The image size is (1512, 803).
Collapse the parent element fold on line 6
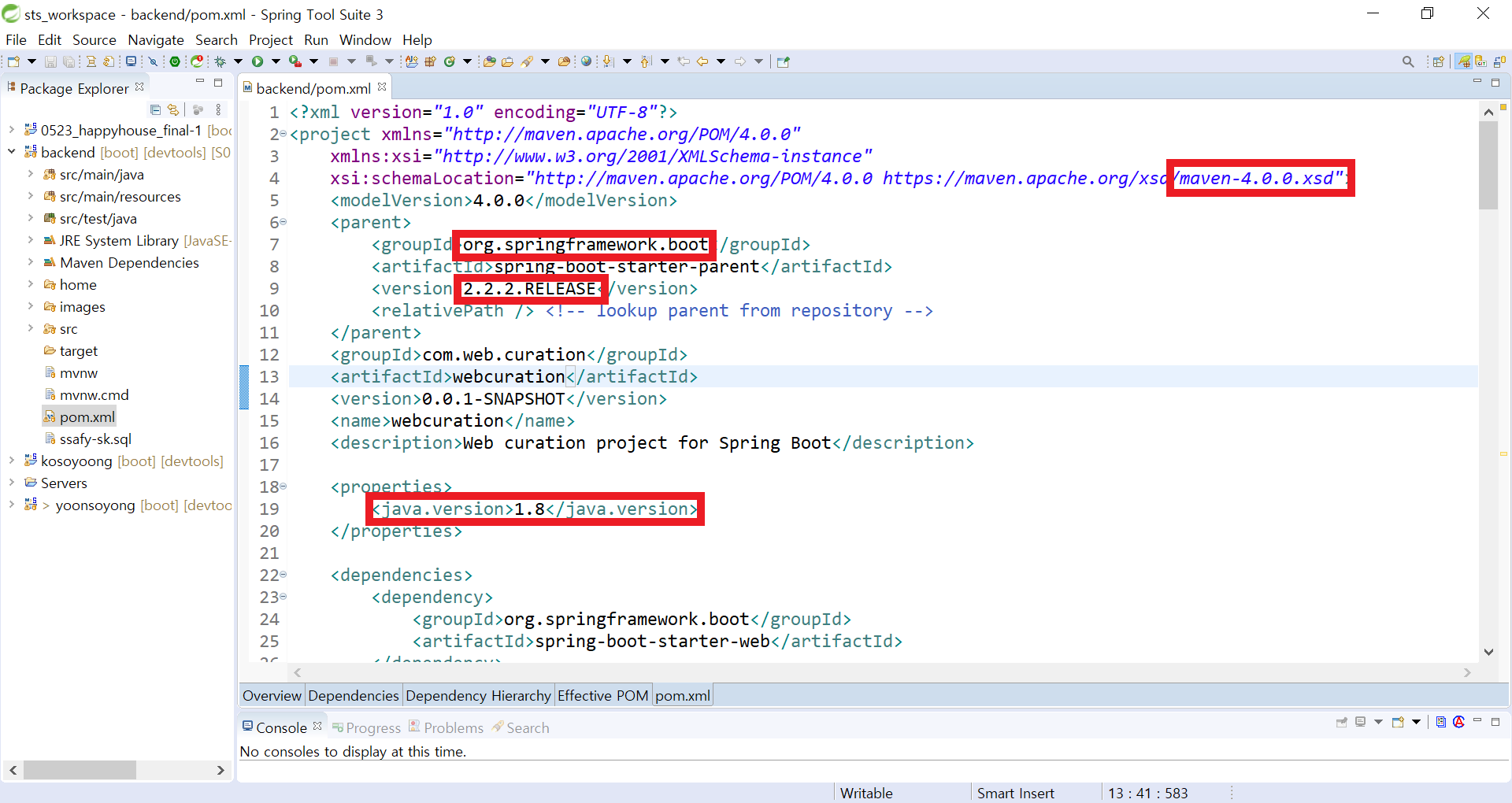coord(283,223)
